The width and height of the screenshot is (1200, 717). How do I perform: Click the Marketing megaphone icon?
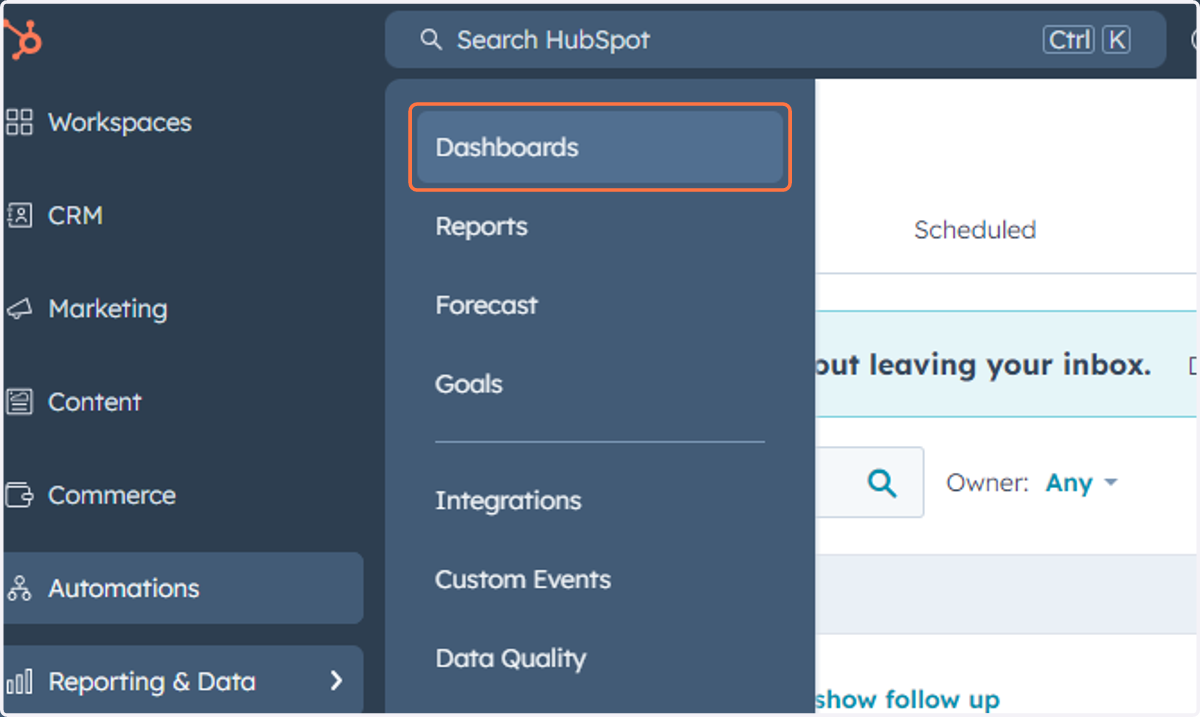click(19, 309)
